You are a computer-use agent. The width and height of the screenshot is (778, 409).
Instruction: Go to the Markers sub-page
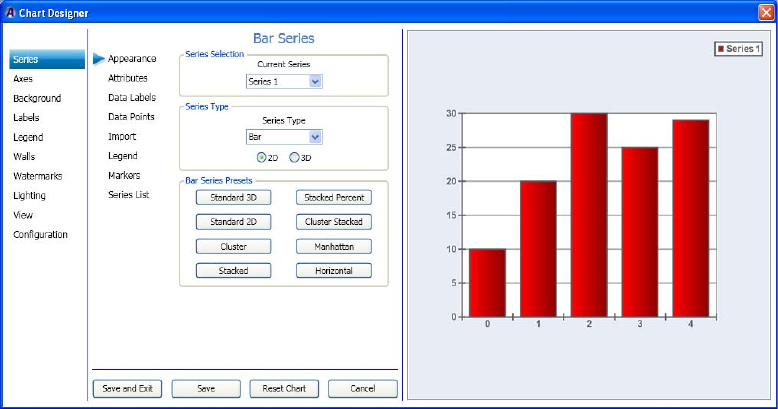(124, 175)
